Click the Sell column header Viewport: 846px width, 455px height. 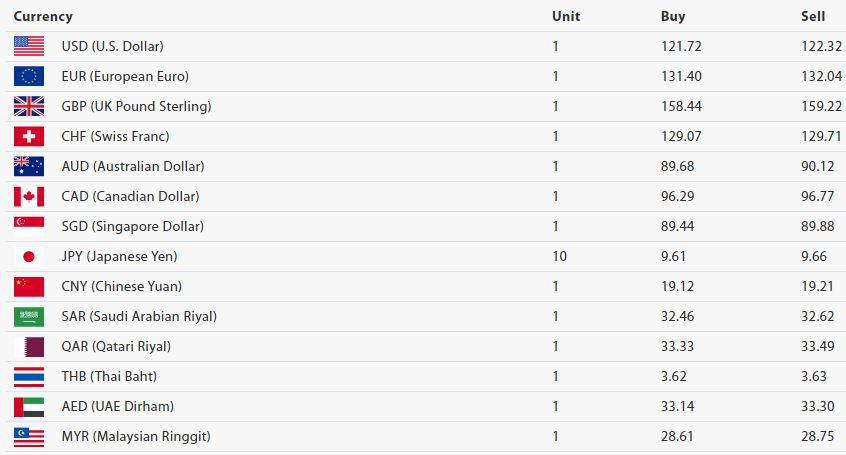pos(813,16)
